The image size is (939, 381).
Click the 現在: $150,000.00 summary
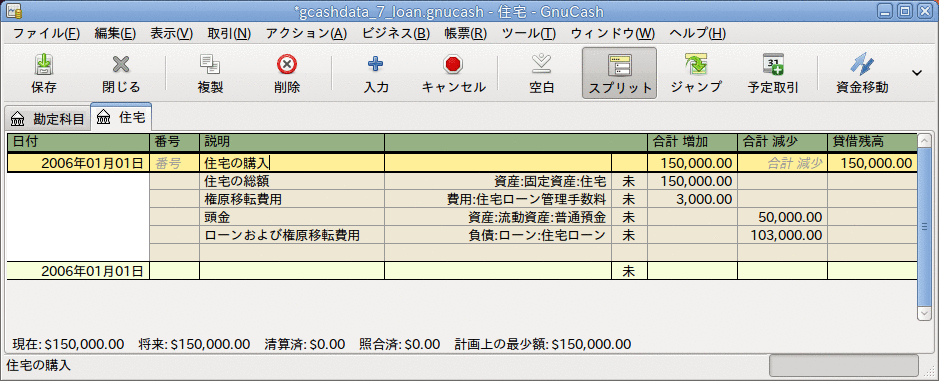click(x=68, y=344)
